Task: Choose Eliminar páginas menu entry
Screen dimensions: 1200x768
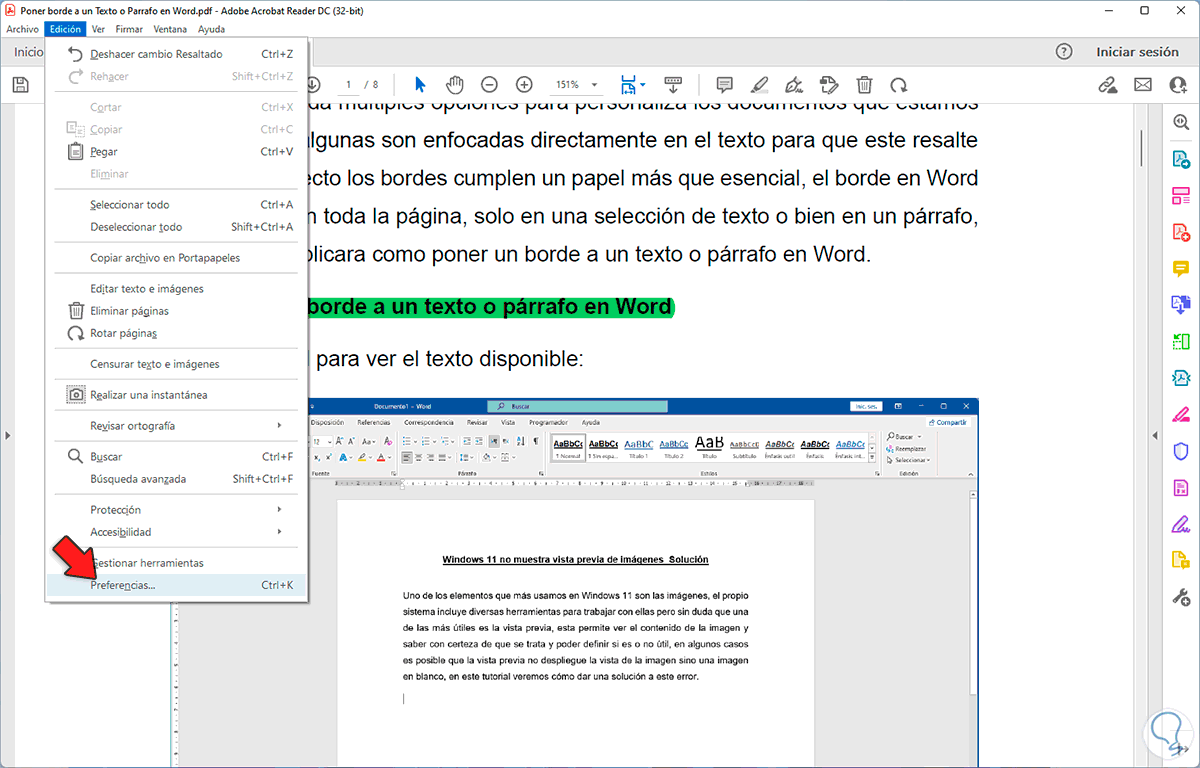Action: click(x=176, y=310)
